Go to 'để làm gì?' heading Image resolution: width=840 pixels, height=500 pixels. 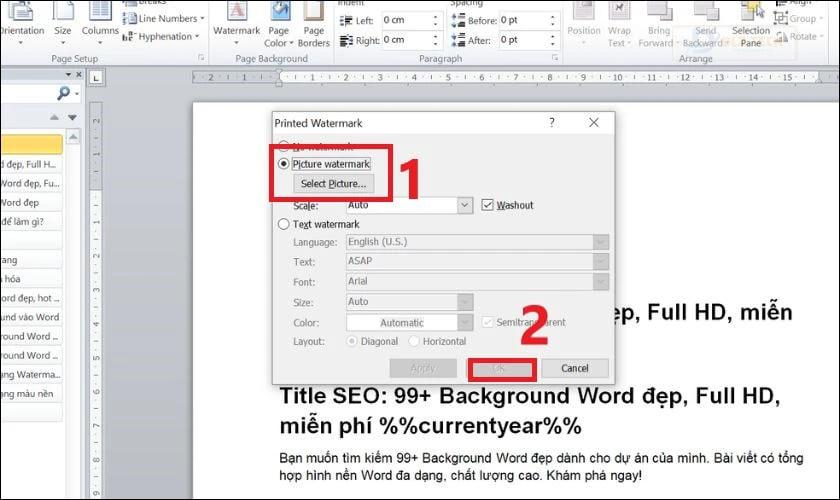pyautogui.click(x=31, y=221)
